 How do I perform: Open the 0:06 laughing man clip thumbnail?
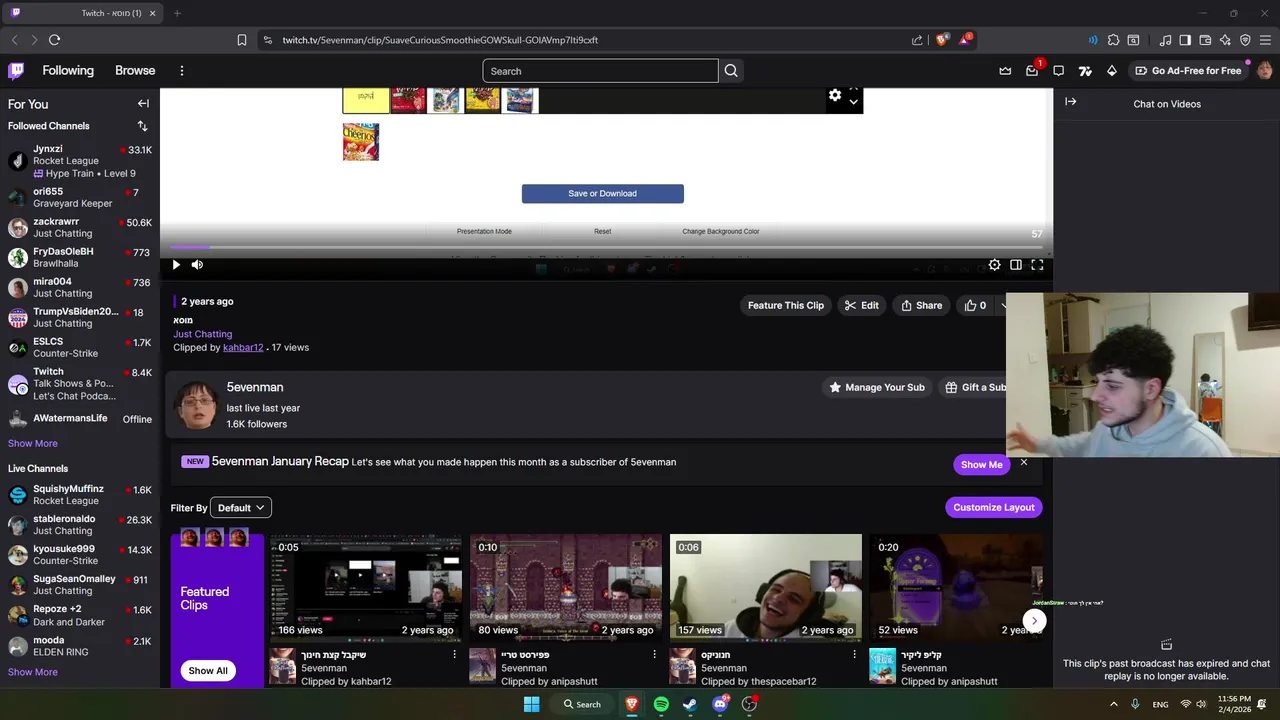click(765, 587)
